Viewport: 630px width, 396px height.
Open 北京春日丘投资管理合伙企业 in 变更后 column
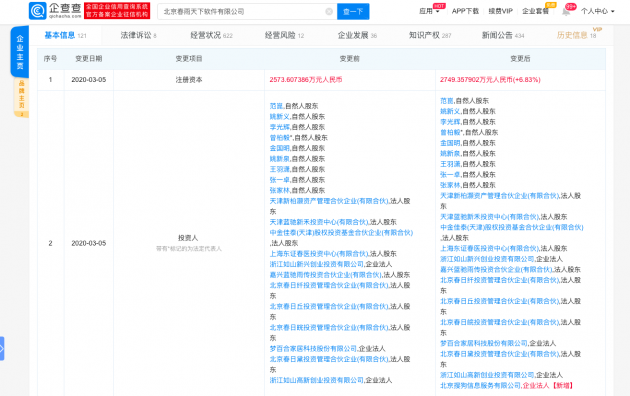pyautogui.click(x=500, y=301)
